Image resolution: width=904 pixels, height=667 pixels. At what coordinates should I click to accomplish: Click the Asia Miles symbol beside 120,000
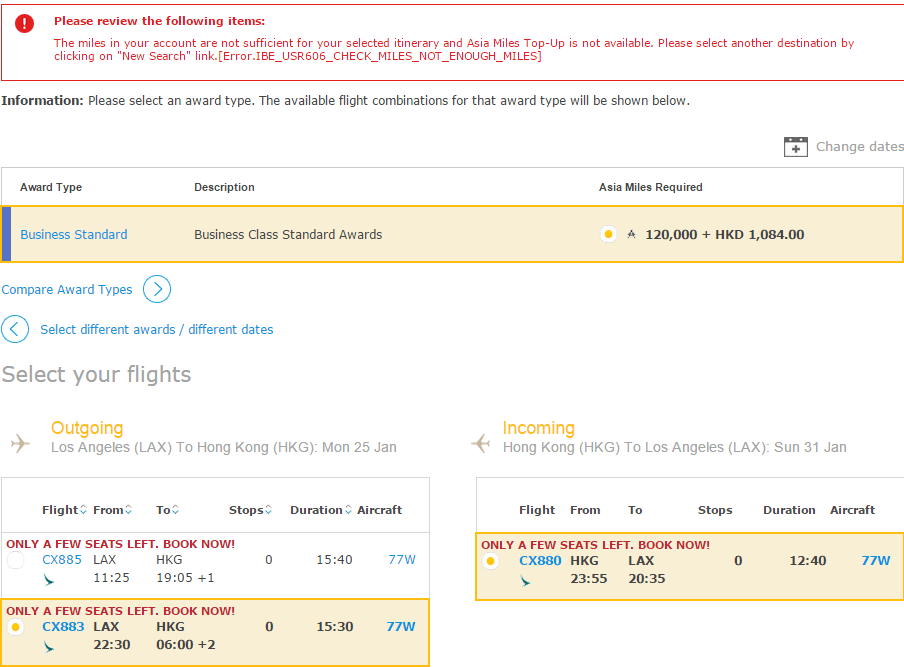click(x=631, y=235)
